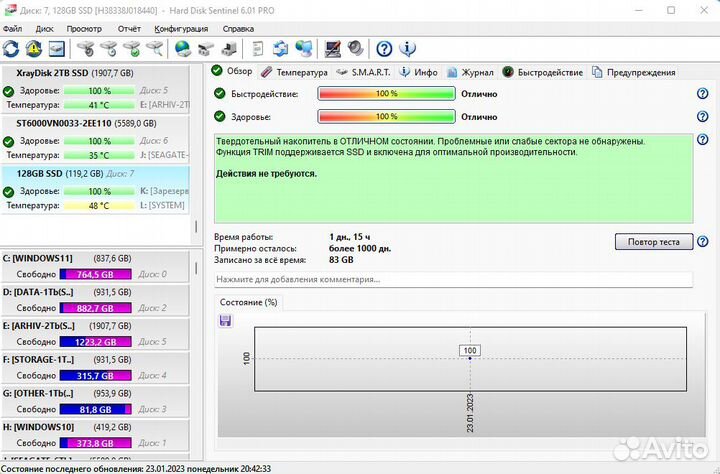
Task: Click the C: [WINDOWS11] volume entry
Action: pos(95,266)
